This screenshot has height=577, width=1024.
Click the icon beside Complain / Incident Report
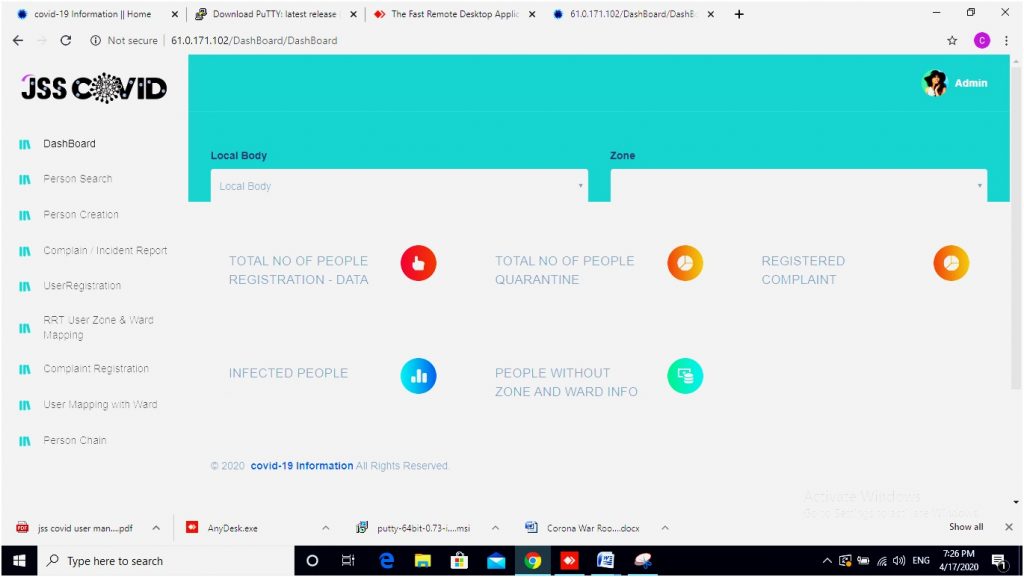tap(25, 251)
